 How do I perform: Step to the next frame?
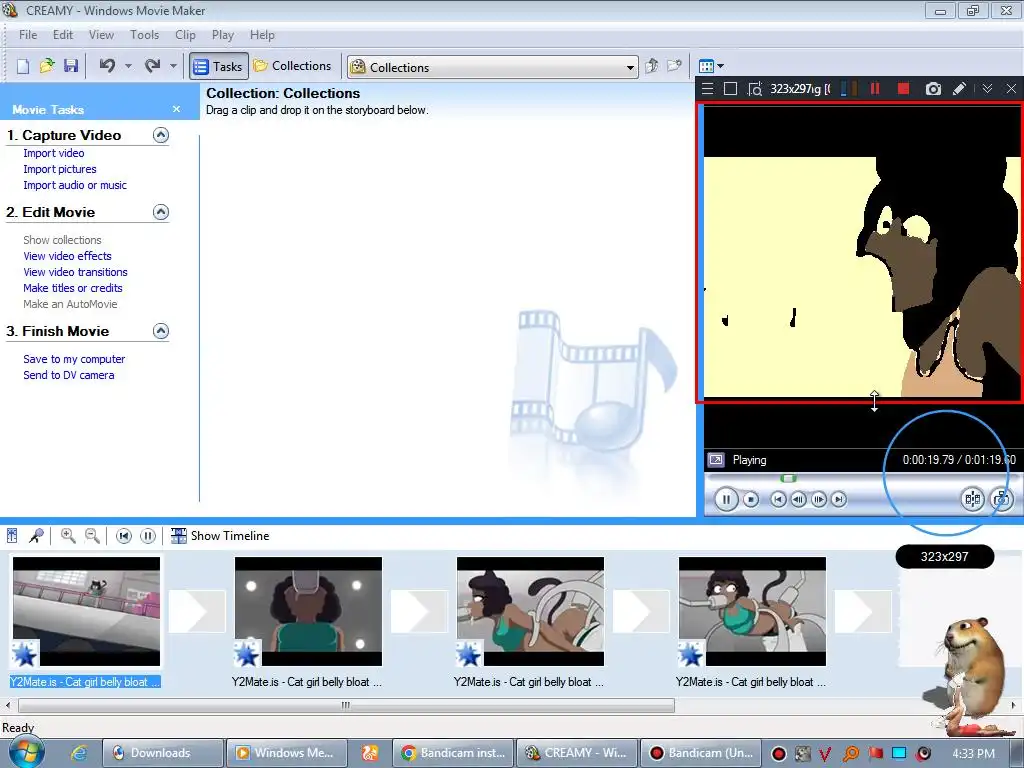(x=818, y=500)
